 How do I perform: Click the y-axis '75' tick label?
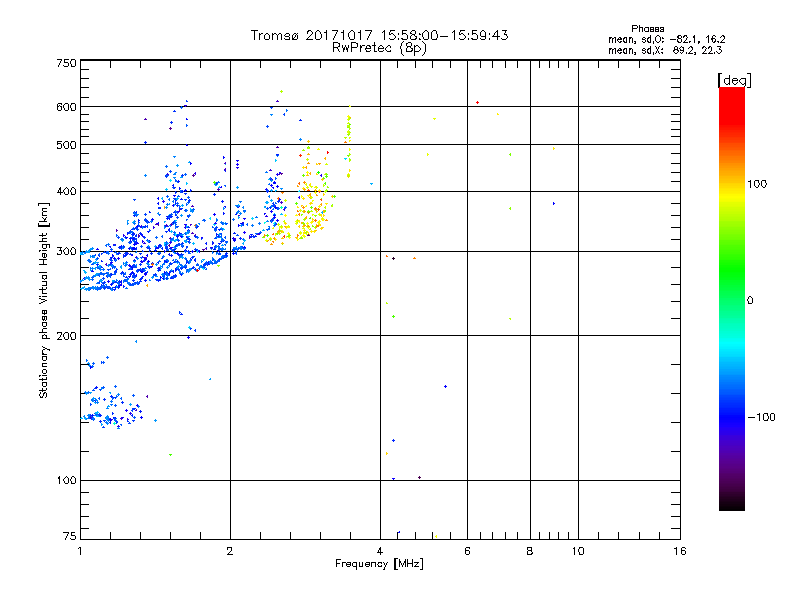coord(70,536)
